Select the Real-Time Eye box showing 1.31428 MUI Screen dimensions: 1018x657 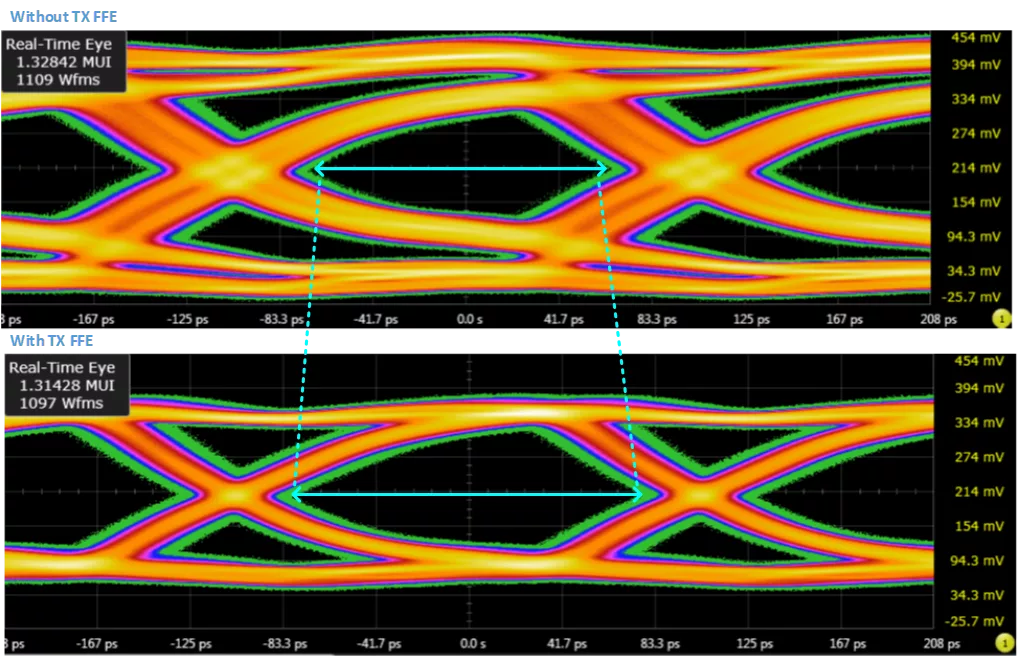(x=66, y=385)
